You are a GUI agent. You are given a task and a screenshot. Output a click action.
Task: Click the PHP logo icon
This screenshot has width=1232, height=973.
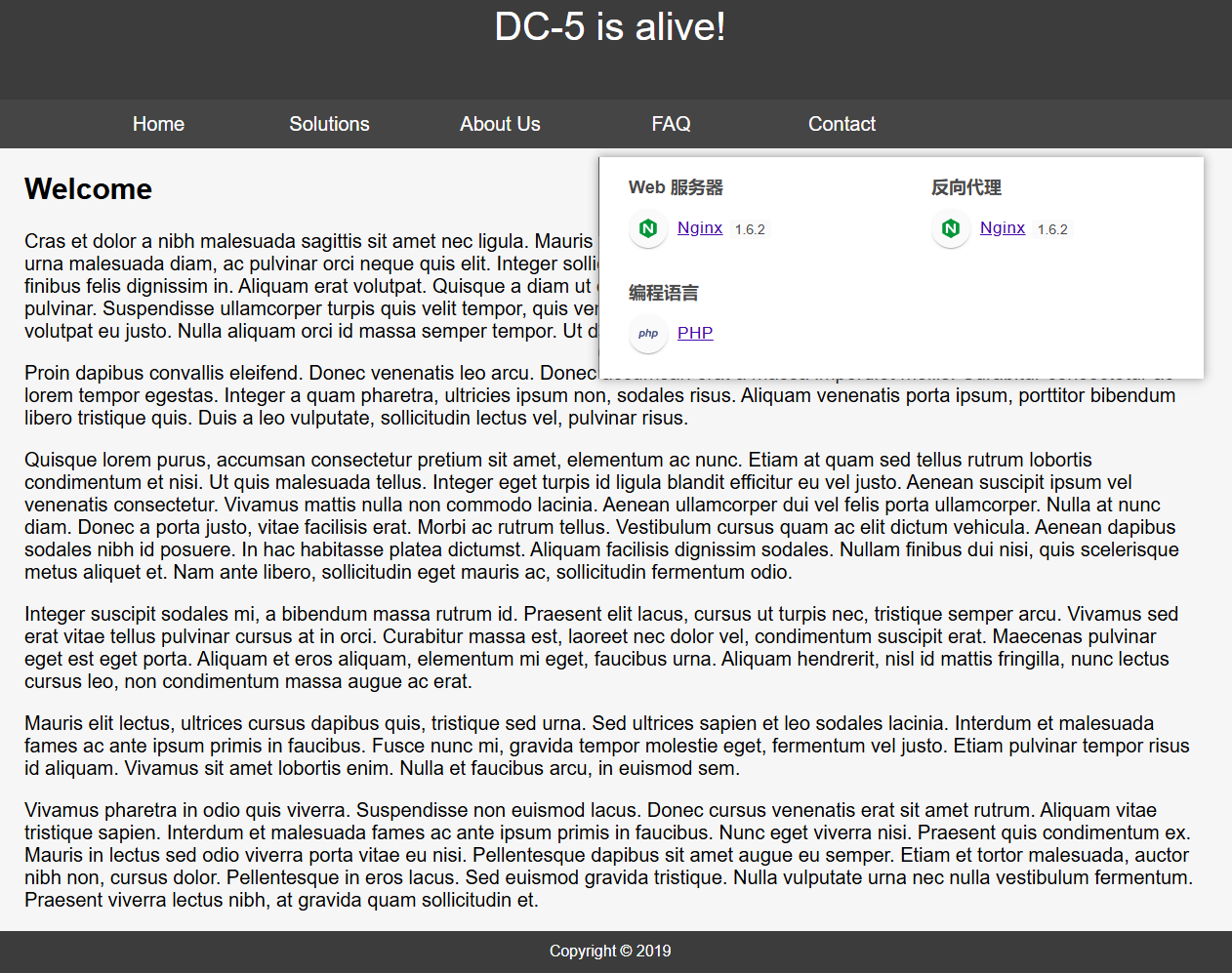tap(648, 334)
